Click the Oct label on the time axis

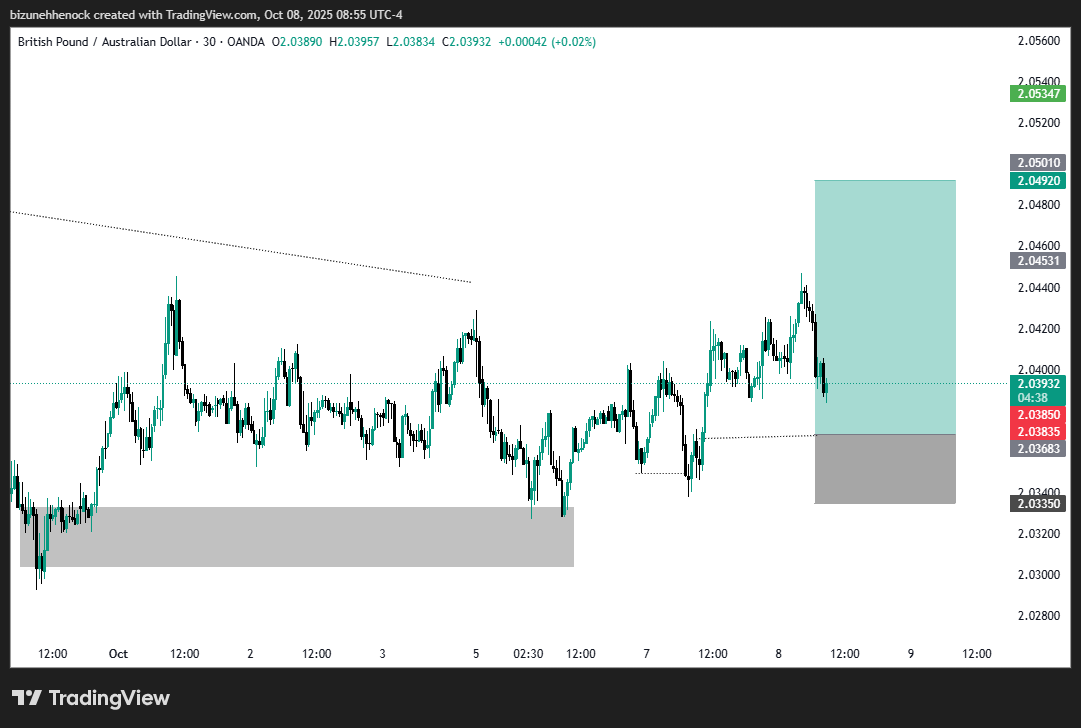118,653
